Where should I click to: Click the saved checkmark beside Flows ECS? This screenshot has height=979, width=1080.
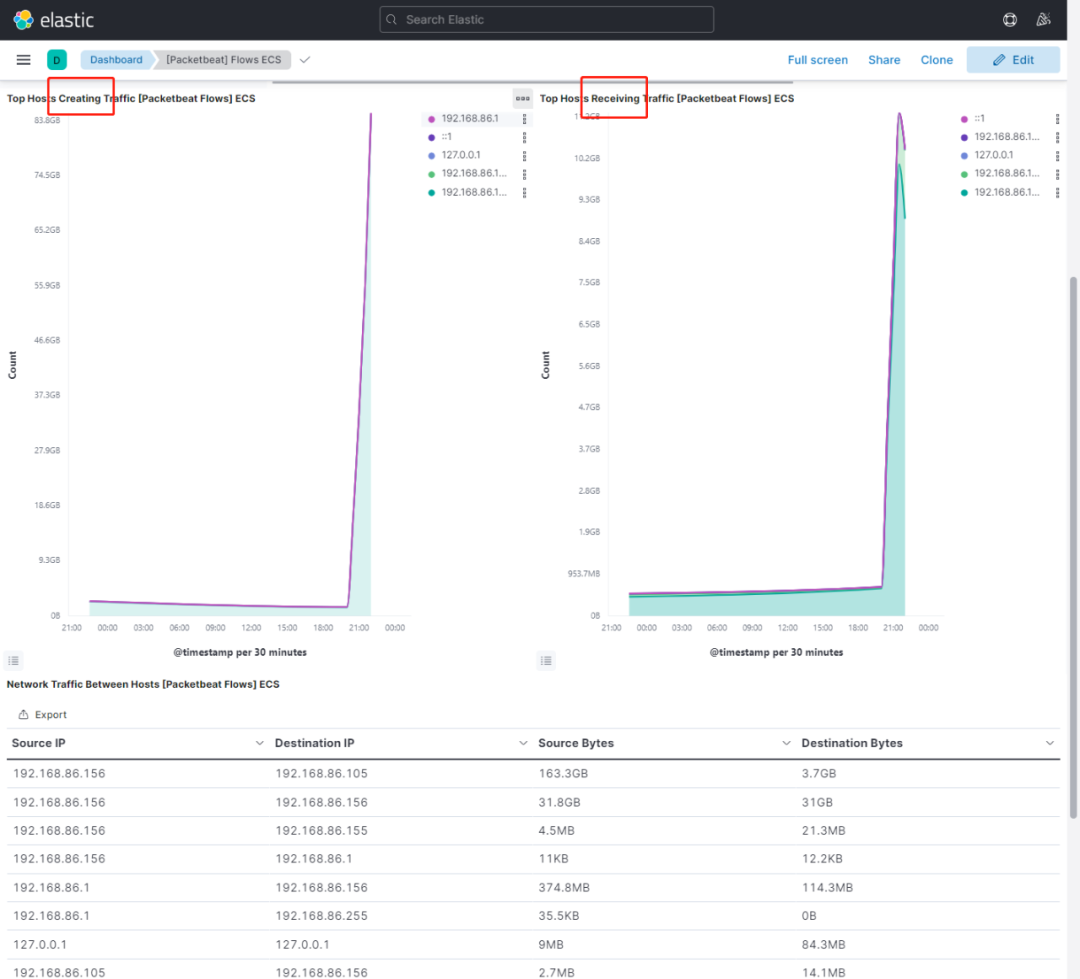point(305,60)
